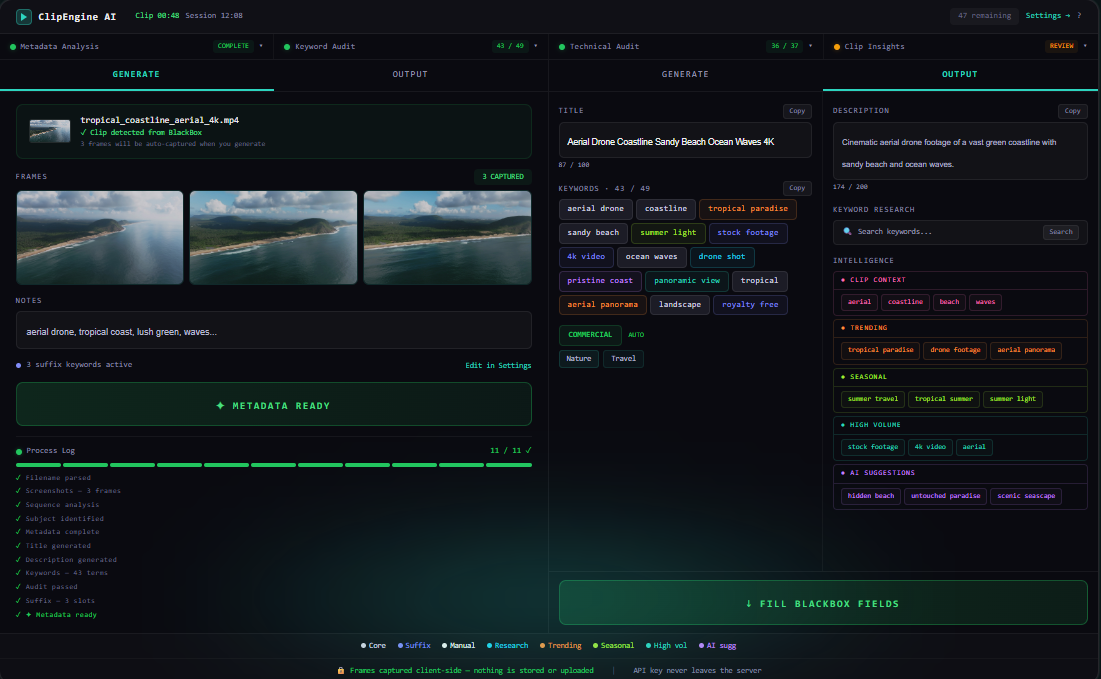1101x679 pixels.
Task: Click the Trending legend dot in footer
Action: (x=542, y=646)
